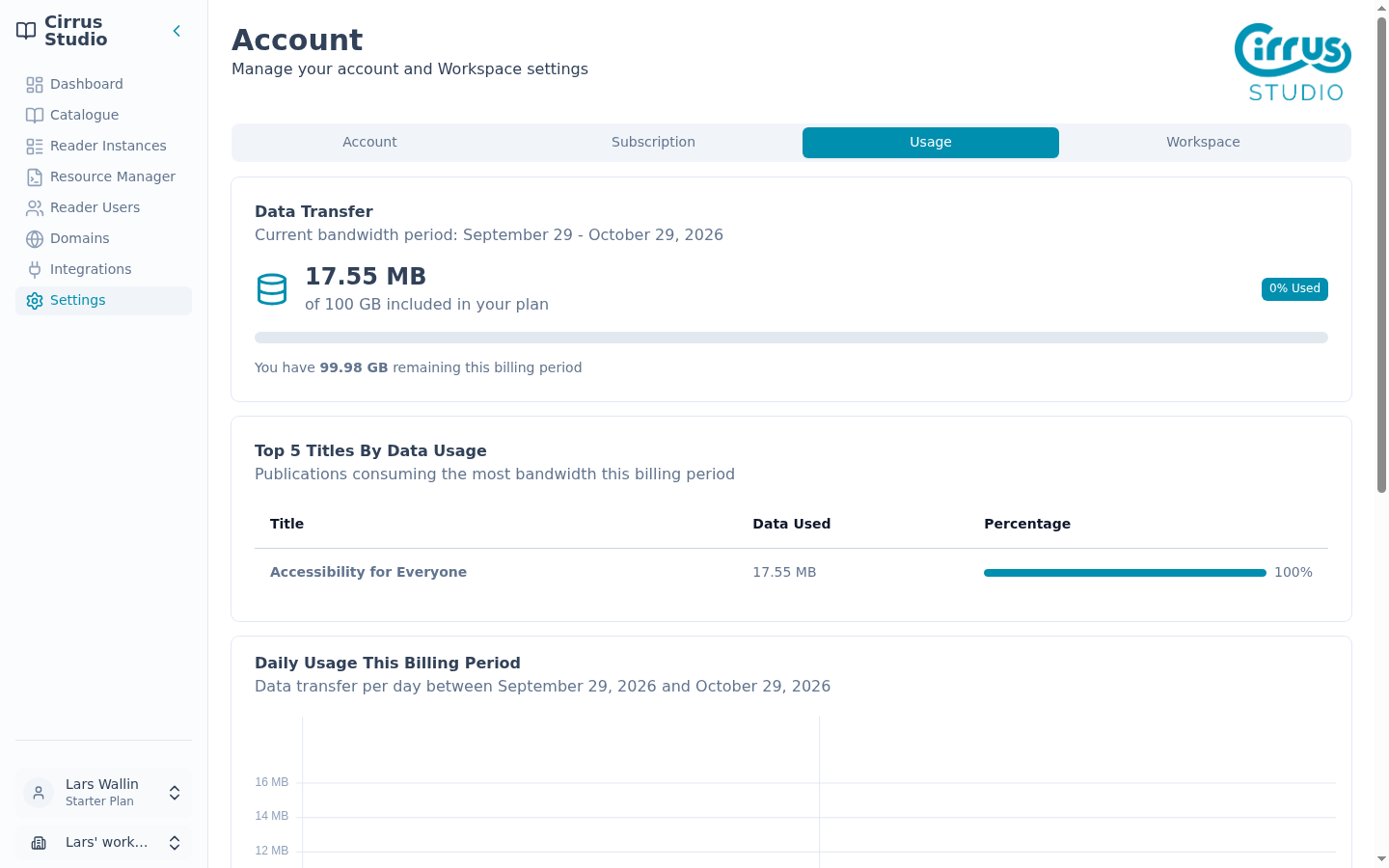1389x868 pixels.
Task: Click the scrollbar down arrow
Action: (1381, 859)
